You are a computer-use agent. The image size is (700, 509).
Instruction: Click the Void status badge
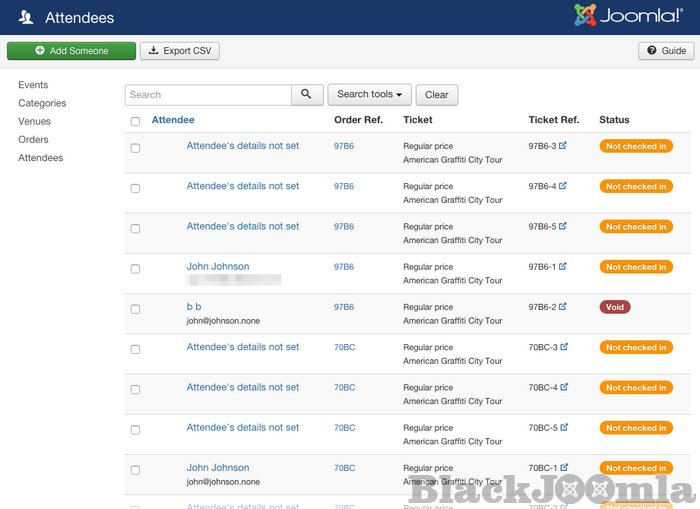pos(615,307)
